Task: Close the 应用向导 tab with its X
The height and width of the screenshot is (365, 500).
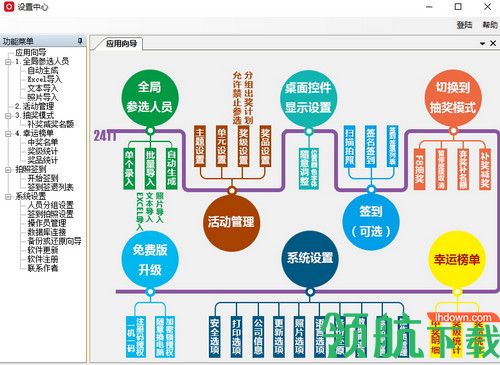Action: 493,43
